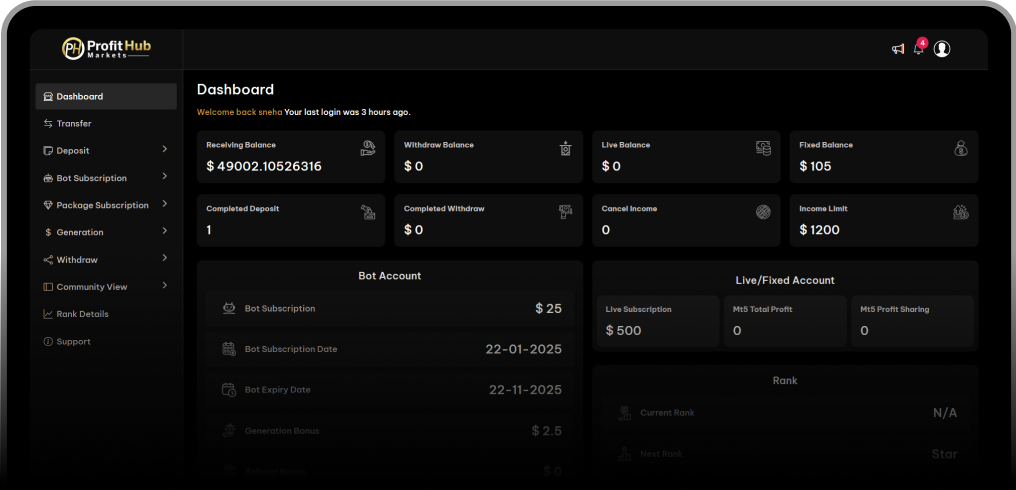Viewport: 1016px width, 490px height.
Task: Select Transfer in the sidebar
Action: click(x=74, y=124)
